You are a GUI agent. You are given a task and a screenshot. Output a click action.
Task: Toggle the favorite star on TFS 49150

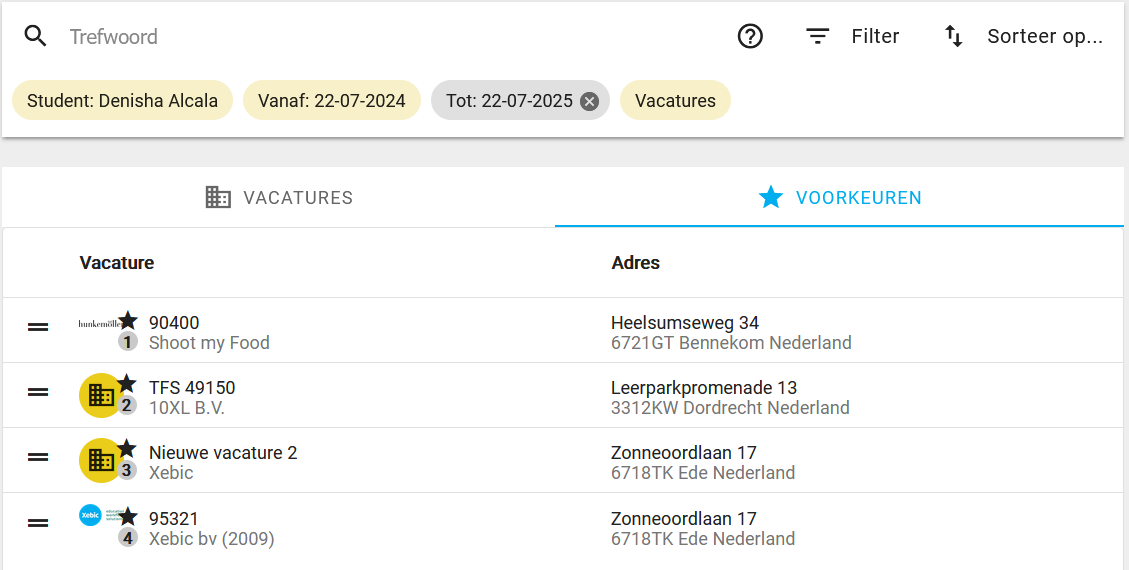(127, 384)
